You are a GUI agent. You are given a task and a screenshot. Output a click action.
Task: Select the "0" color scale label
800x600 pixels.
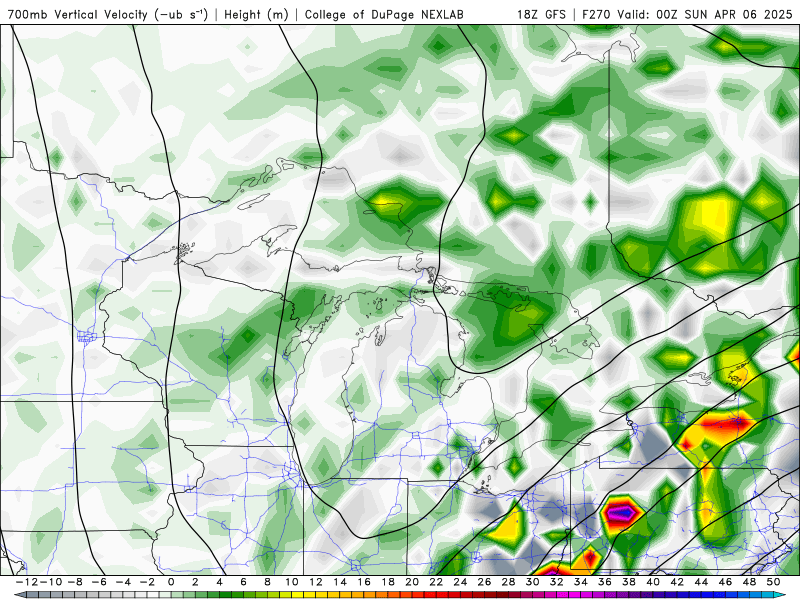point(171,582)
